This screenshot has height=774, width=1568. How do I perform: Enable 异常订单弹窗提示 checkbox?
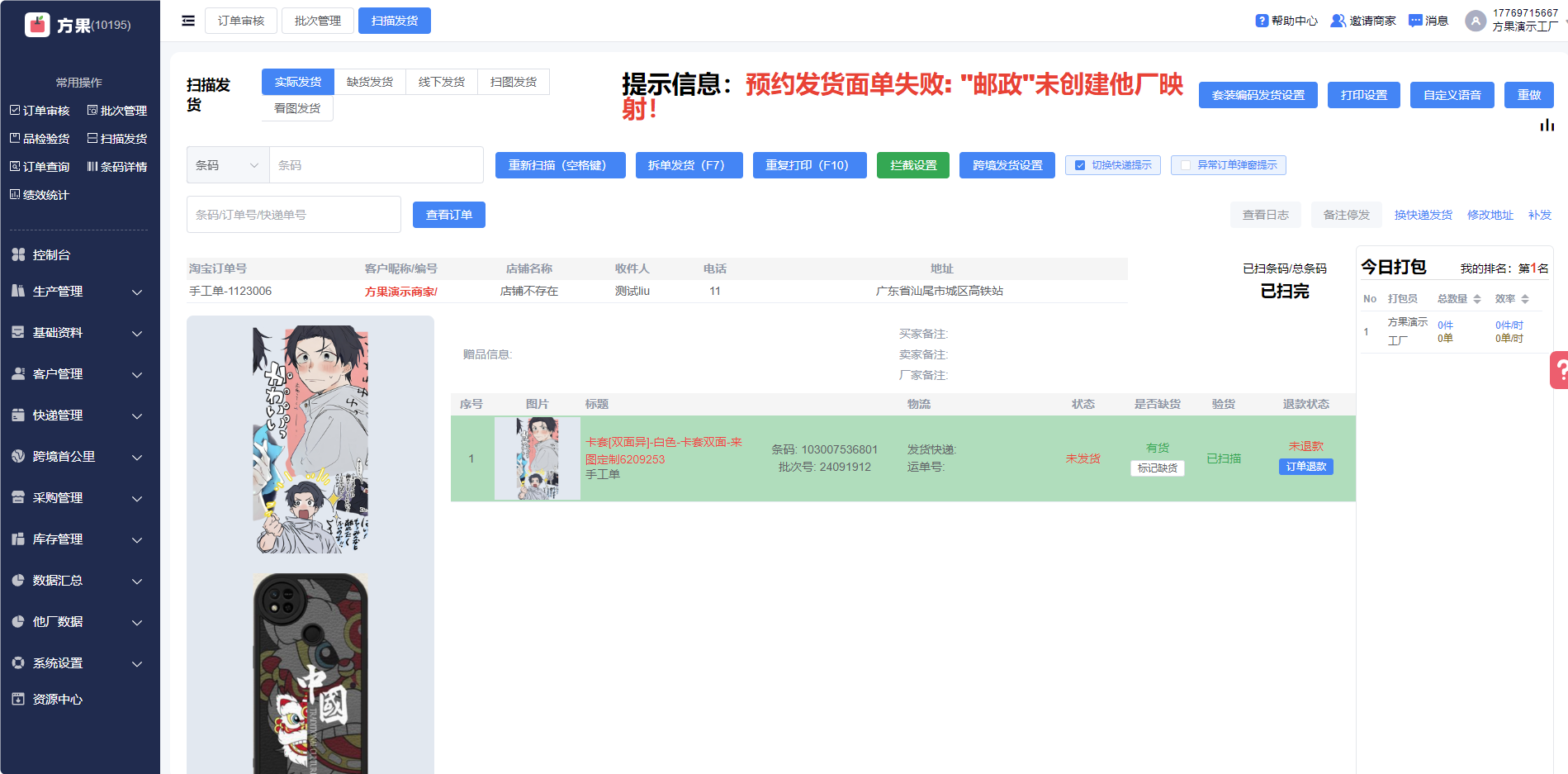pos(1186,165)
